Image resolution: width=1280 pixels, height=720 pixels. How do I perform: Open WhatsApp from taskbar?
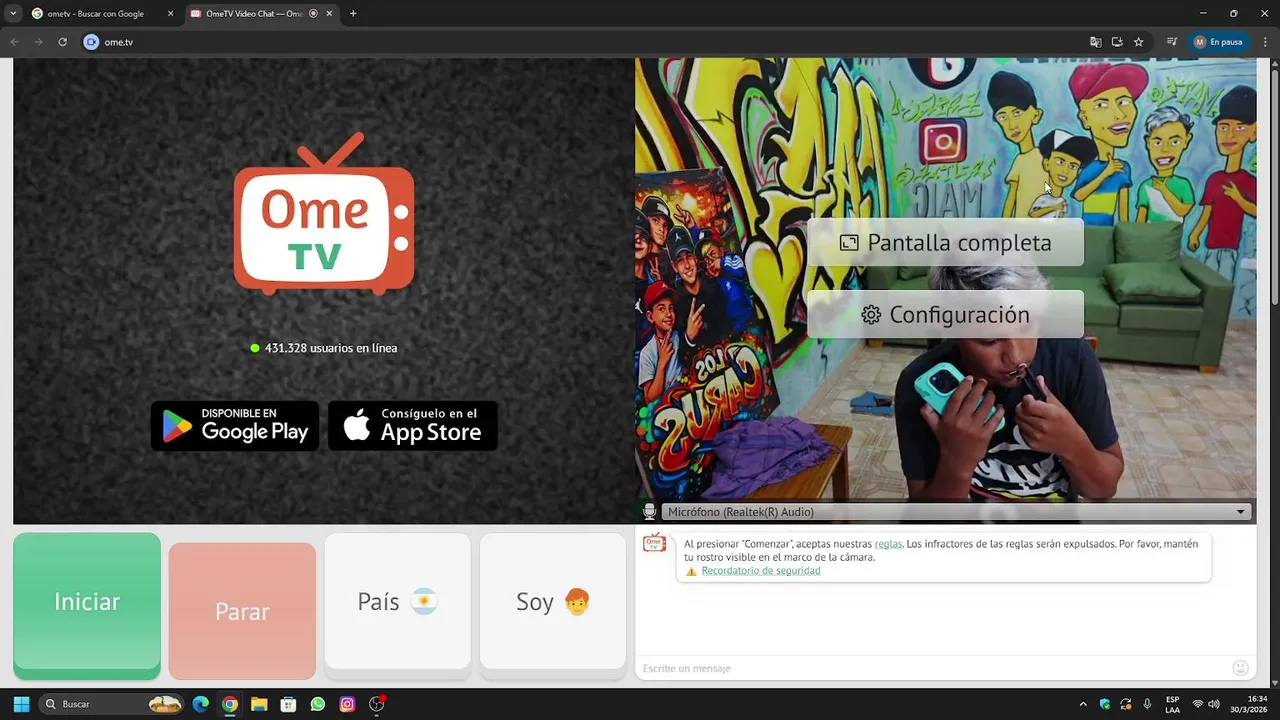(318, 704)
